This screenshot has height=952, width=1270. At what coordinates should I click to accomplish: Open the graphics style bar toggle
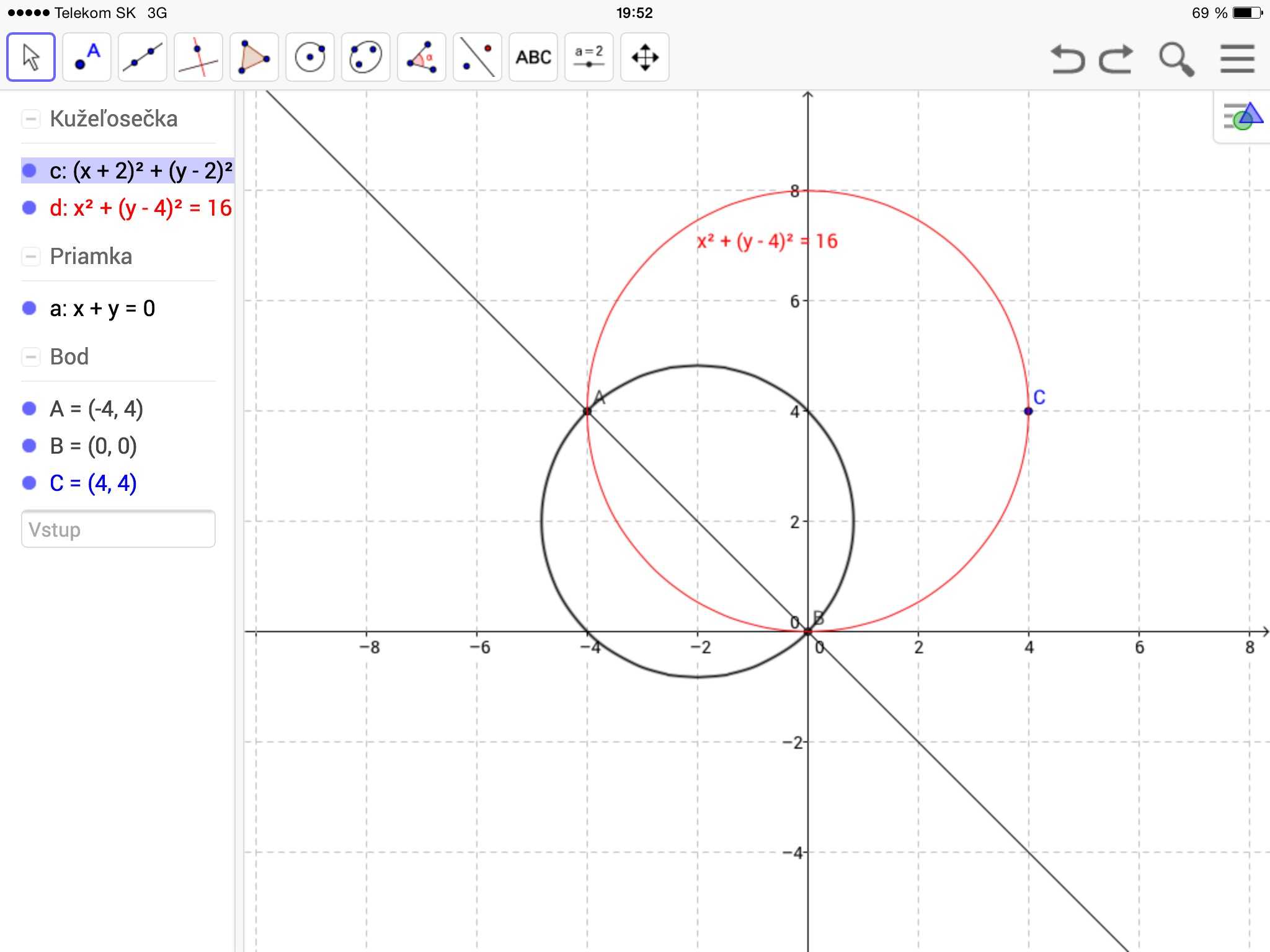[1242, 117]
